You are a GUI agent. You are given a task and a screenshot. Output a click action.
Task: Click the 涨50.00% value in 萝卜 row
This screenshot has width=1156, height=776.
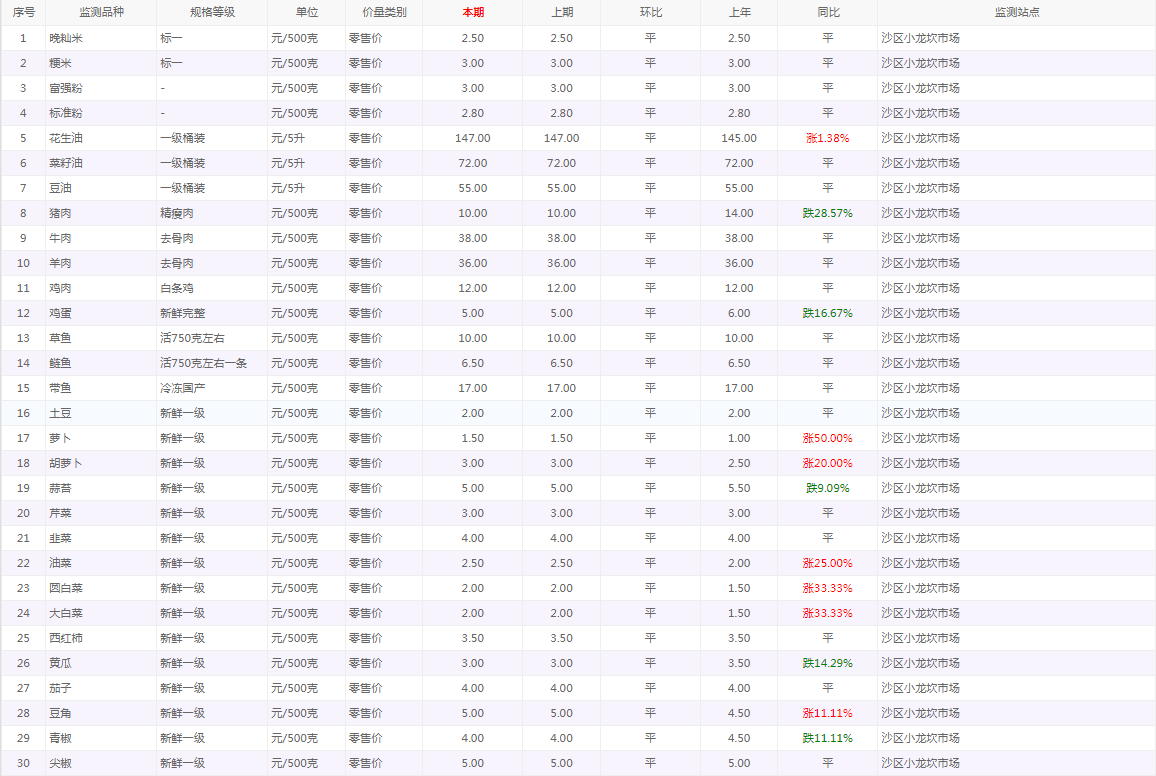point(827,438)
